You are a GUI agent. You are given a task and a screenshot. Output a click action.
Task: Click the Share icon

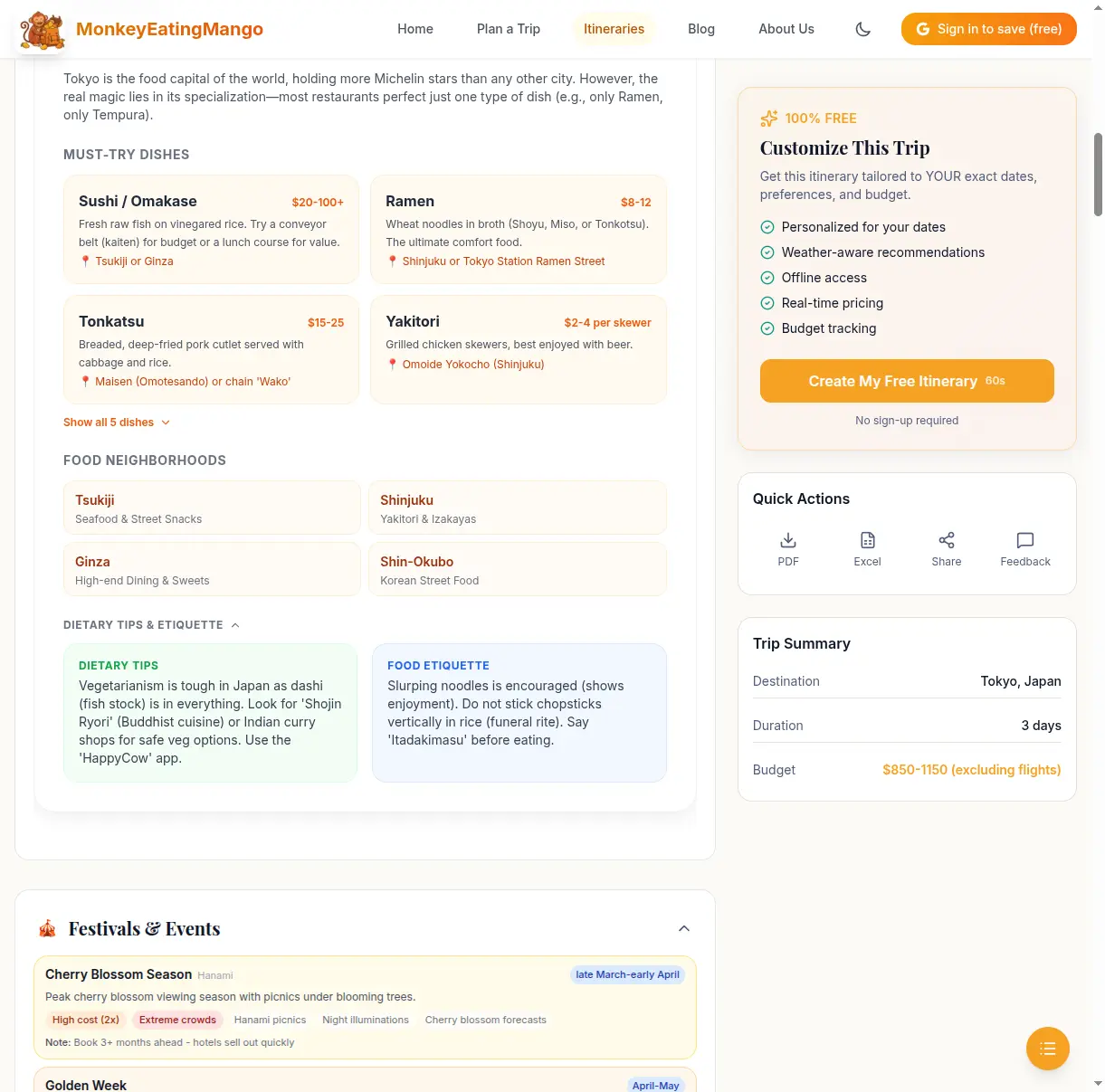tap(947, 549)
